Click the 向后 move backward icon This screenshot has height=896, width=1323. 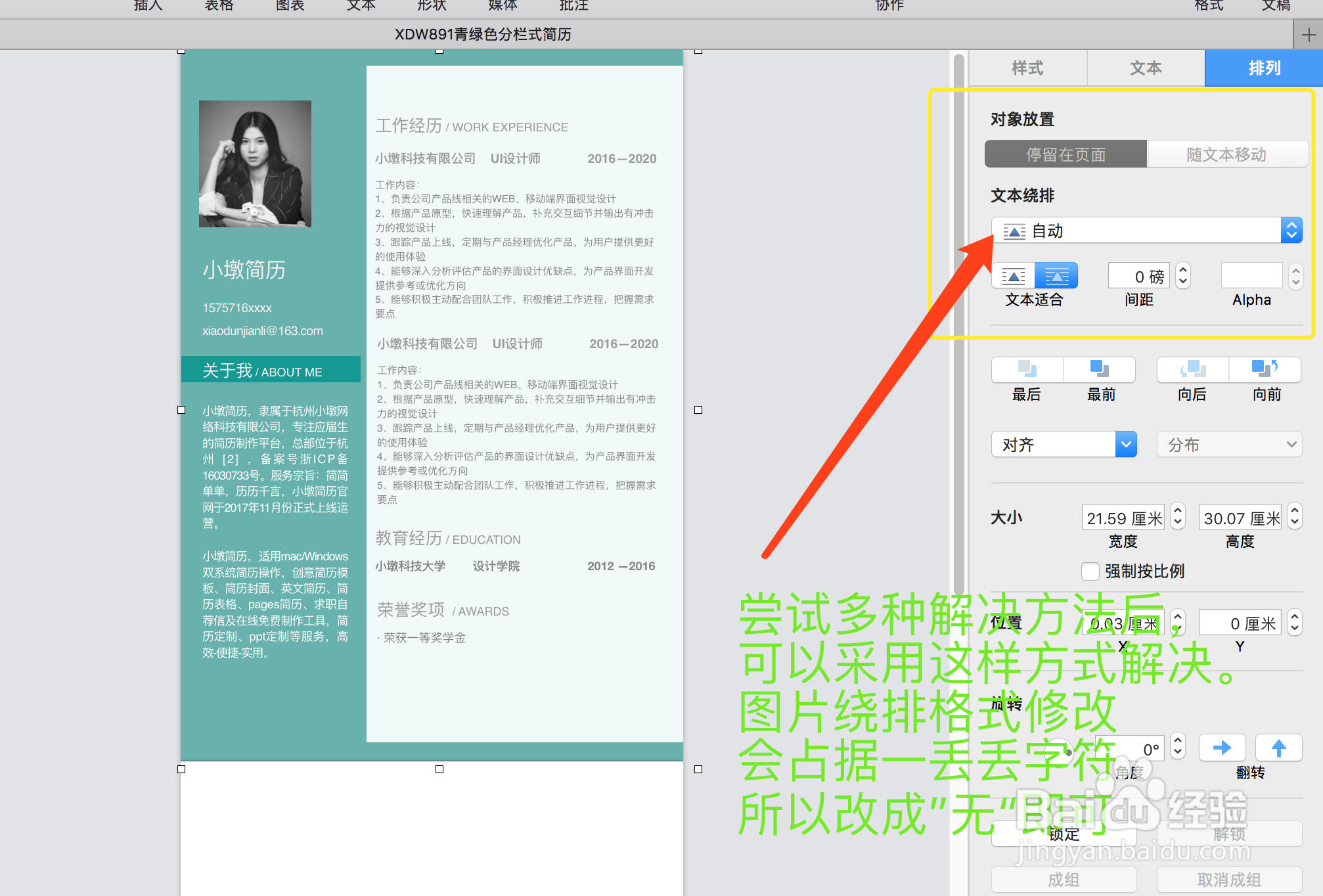(x=1192, y=370)
